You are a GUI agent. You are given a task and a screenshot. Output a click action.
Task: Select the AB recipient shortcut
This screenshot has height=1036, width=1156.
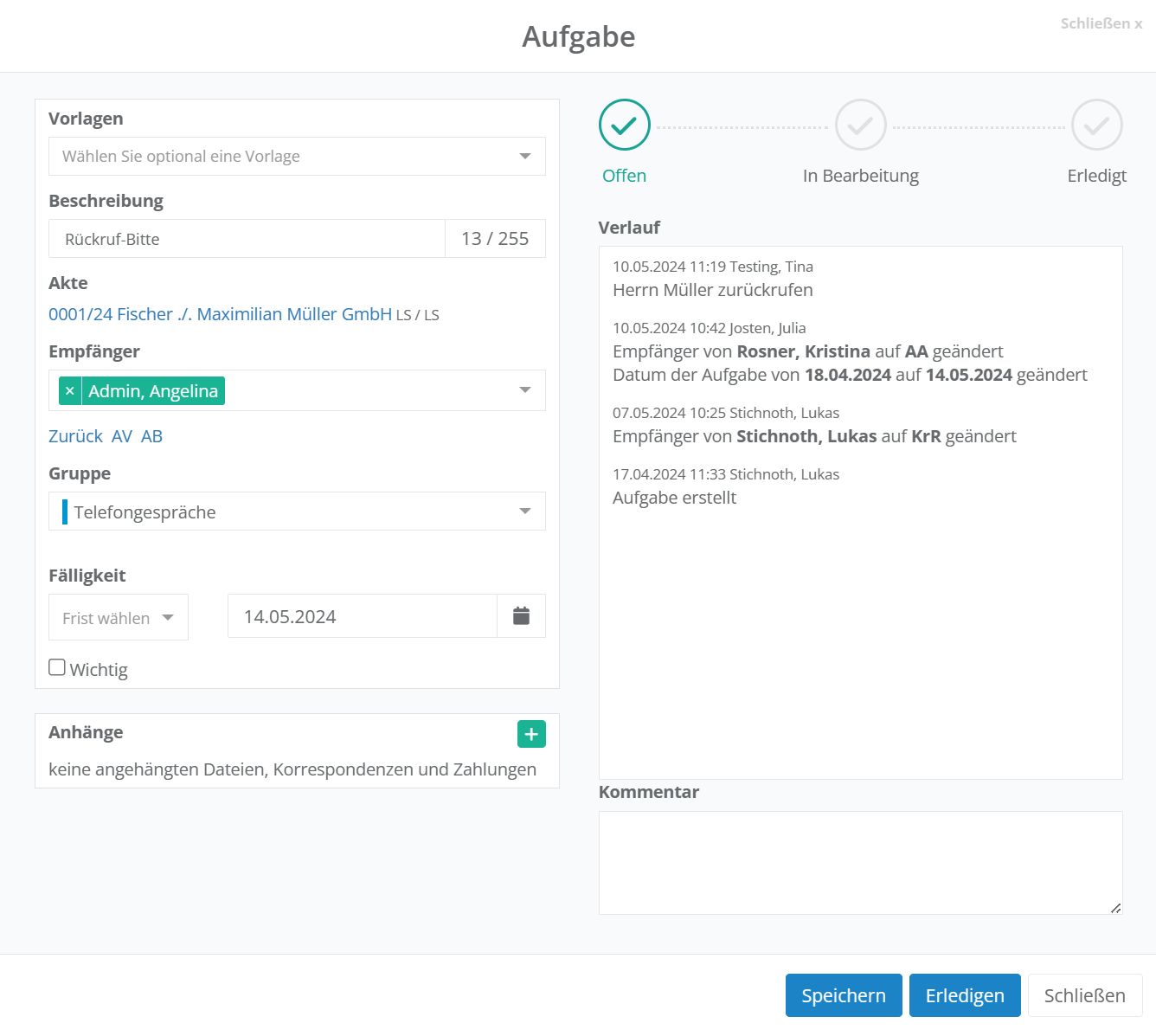point(151,436)
